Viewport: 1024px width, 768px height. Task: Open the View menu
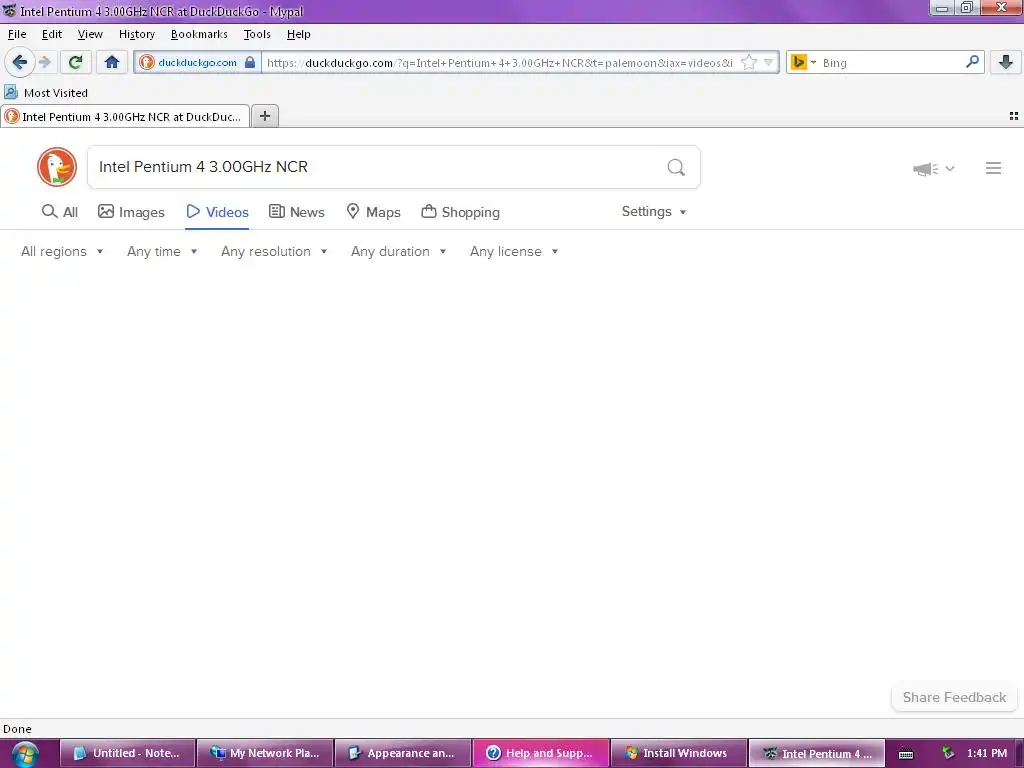click(89, 34)
